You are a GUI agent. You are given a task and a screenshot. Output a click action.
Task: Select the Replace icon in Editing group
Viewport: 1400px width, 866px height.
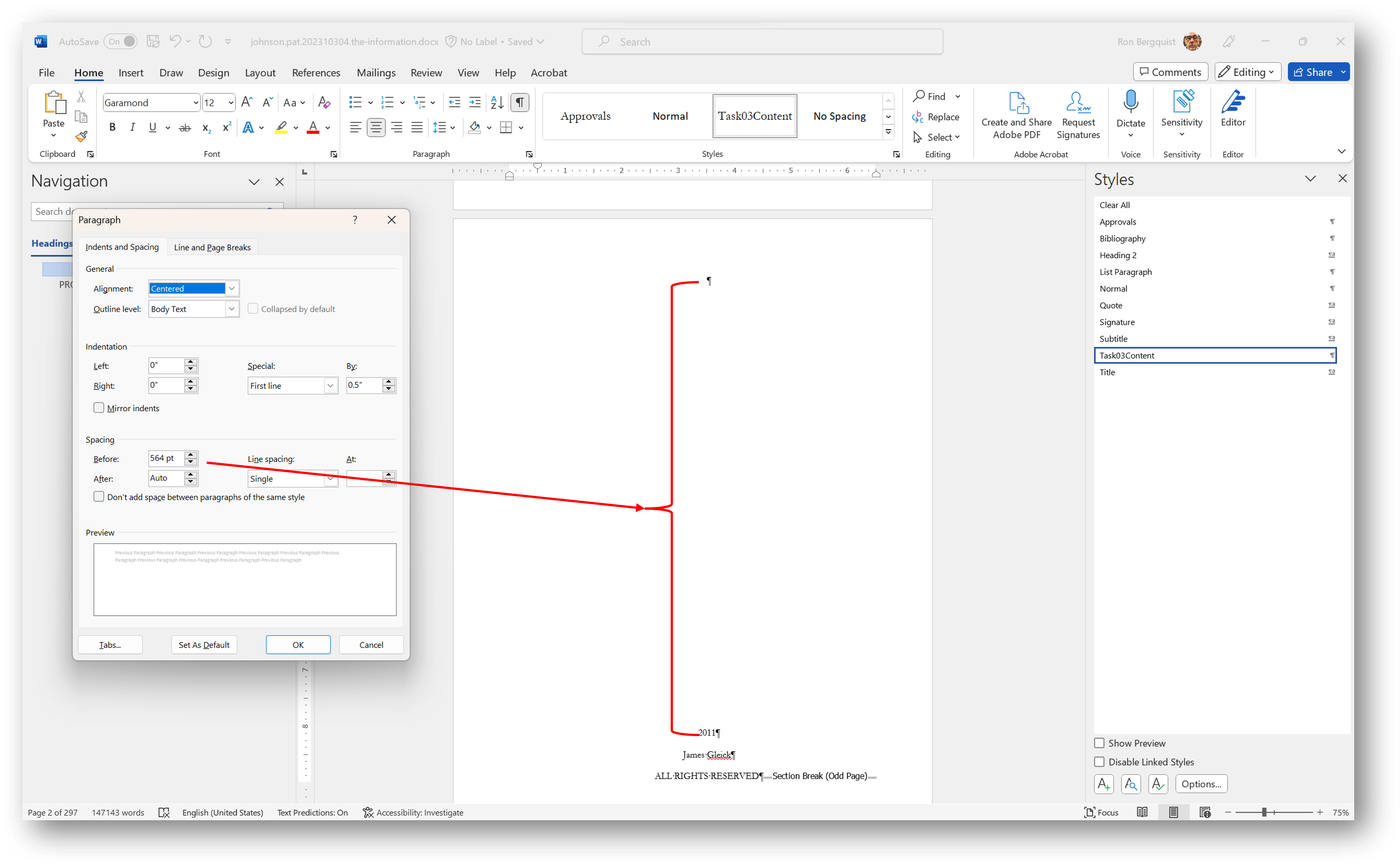pyautogui.click(x=937, y=116)
